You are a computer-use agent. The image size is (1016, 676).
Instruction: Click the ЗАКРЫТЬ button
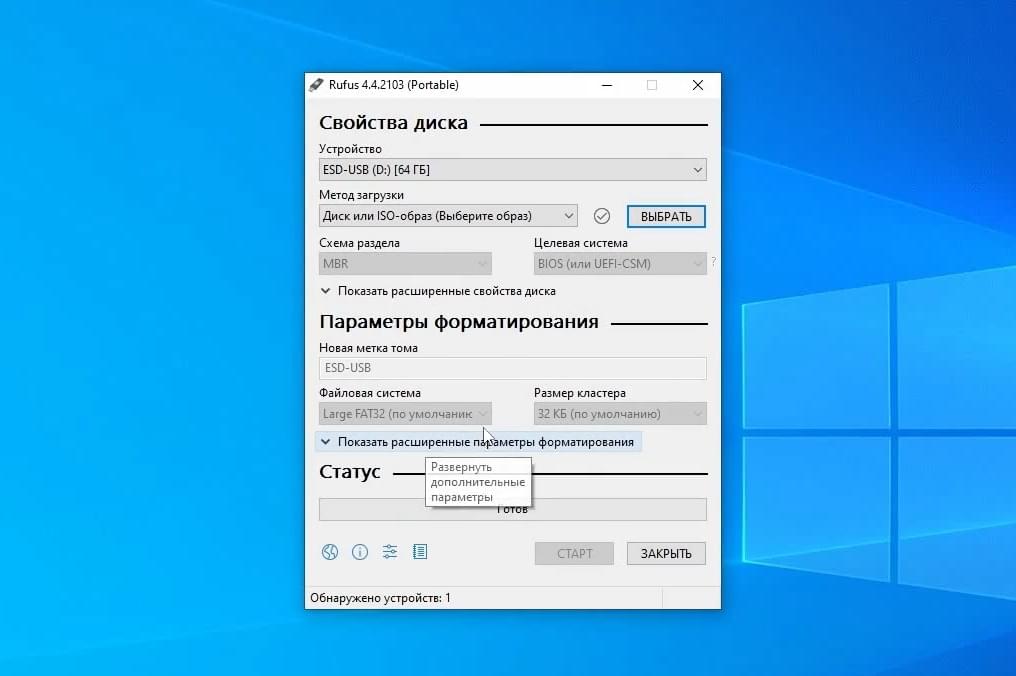point(666,554)
